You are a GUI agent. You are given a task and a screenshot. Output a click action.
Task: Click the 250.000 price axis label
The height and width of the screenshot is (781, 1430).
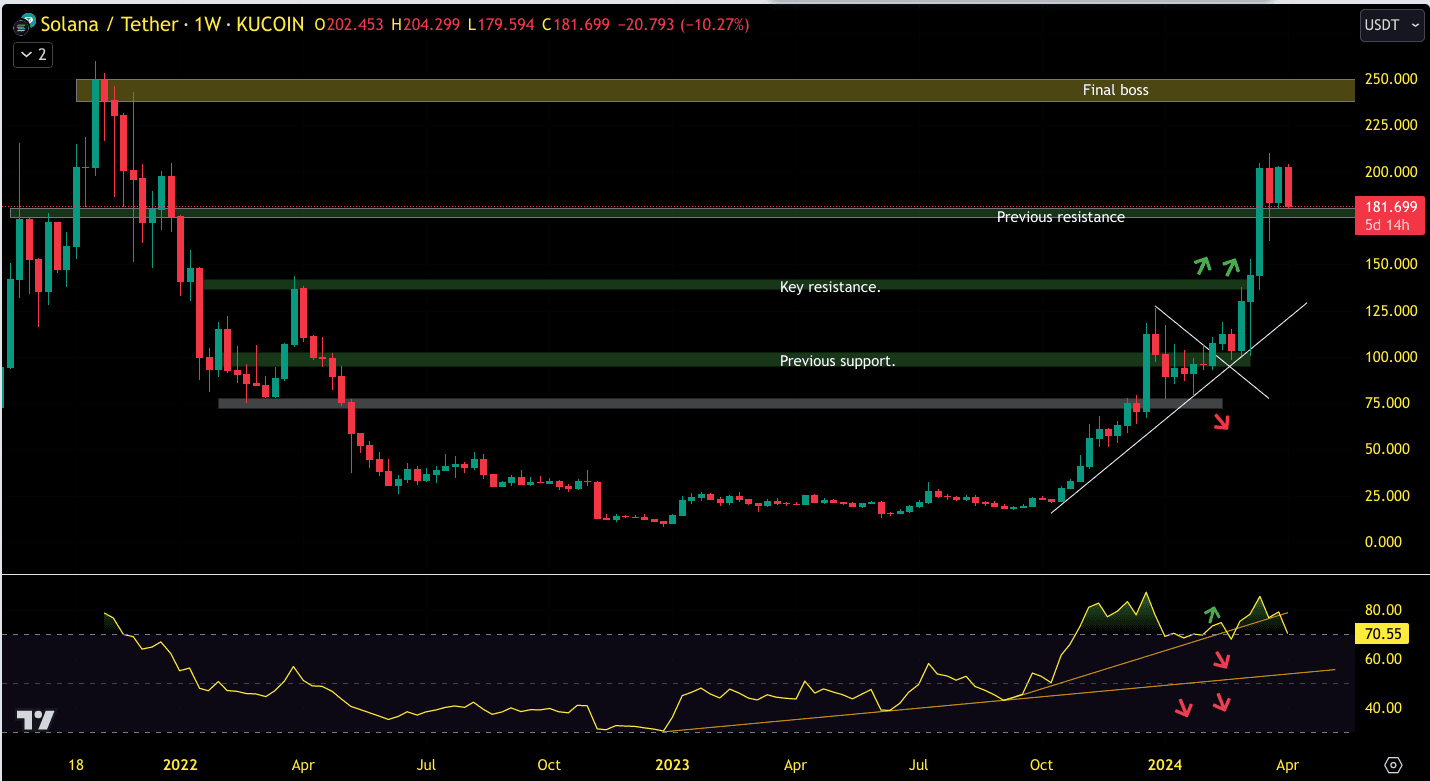(1391, 79)
